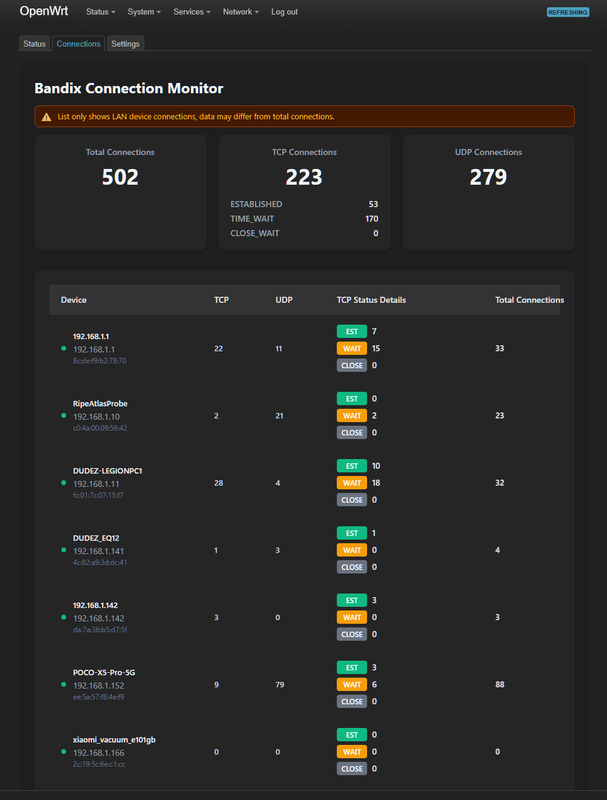Click the CLOSE badge for xiaomi_vacuum_e101gb
This screenshot has width=607, height=800.
tap(352, 769)
